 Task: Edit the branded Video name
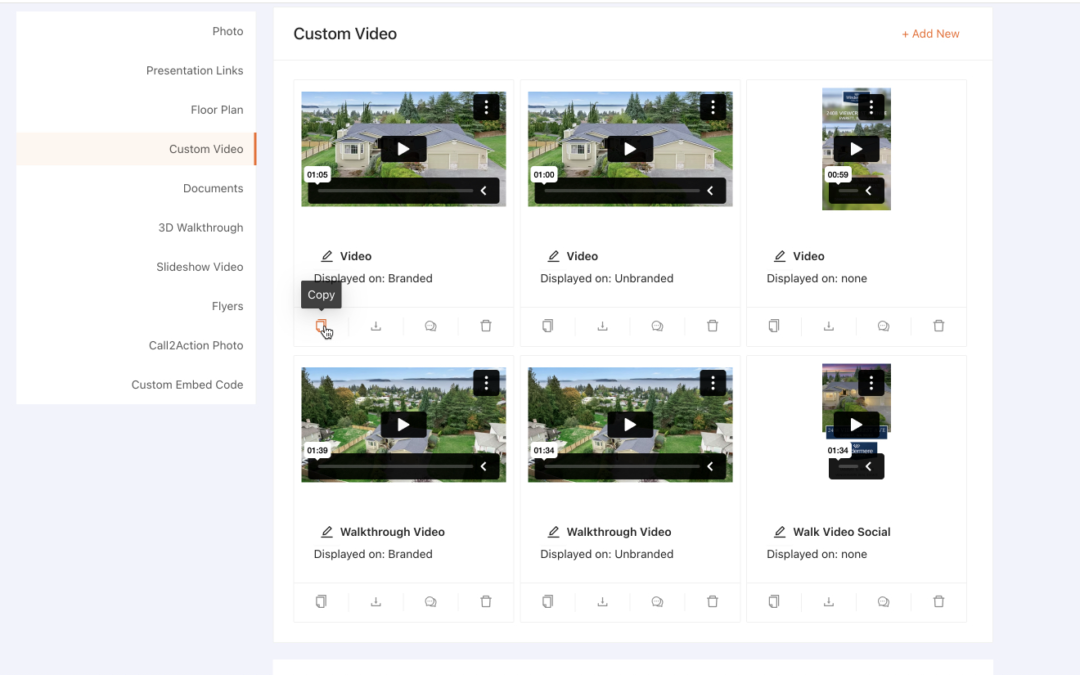(x=328, y=256)
